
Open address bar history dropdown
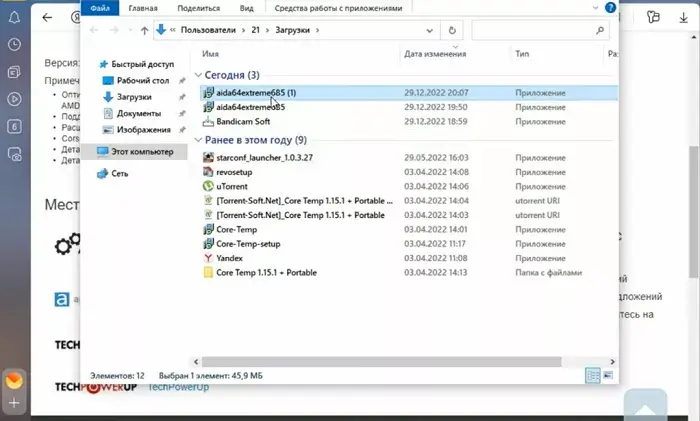click(x=432, y=30)
